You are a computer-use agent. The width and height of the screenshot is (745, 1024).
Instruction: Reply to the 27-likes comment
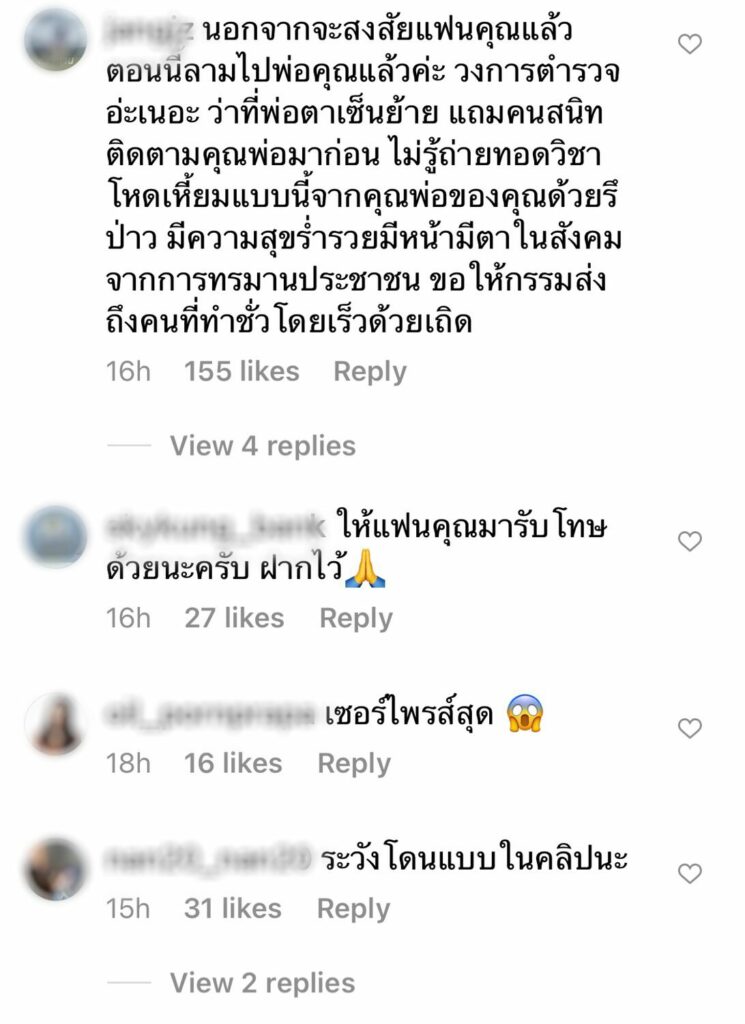pyautogui.click(x=356, y=618)
